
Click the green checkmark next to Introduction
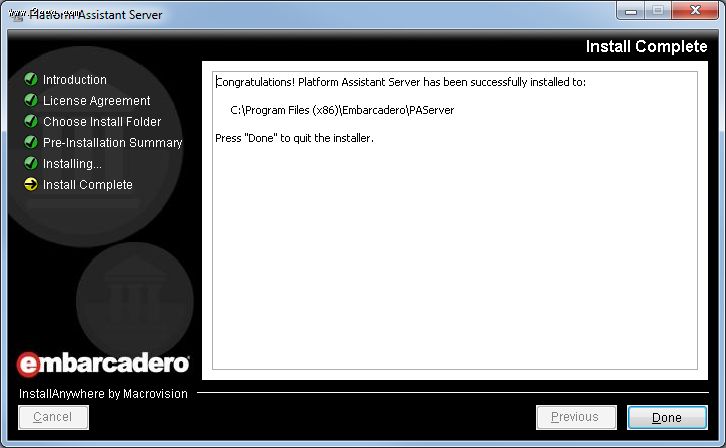pyautogui.click(x=31, y=80)
